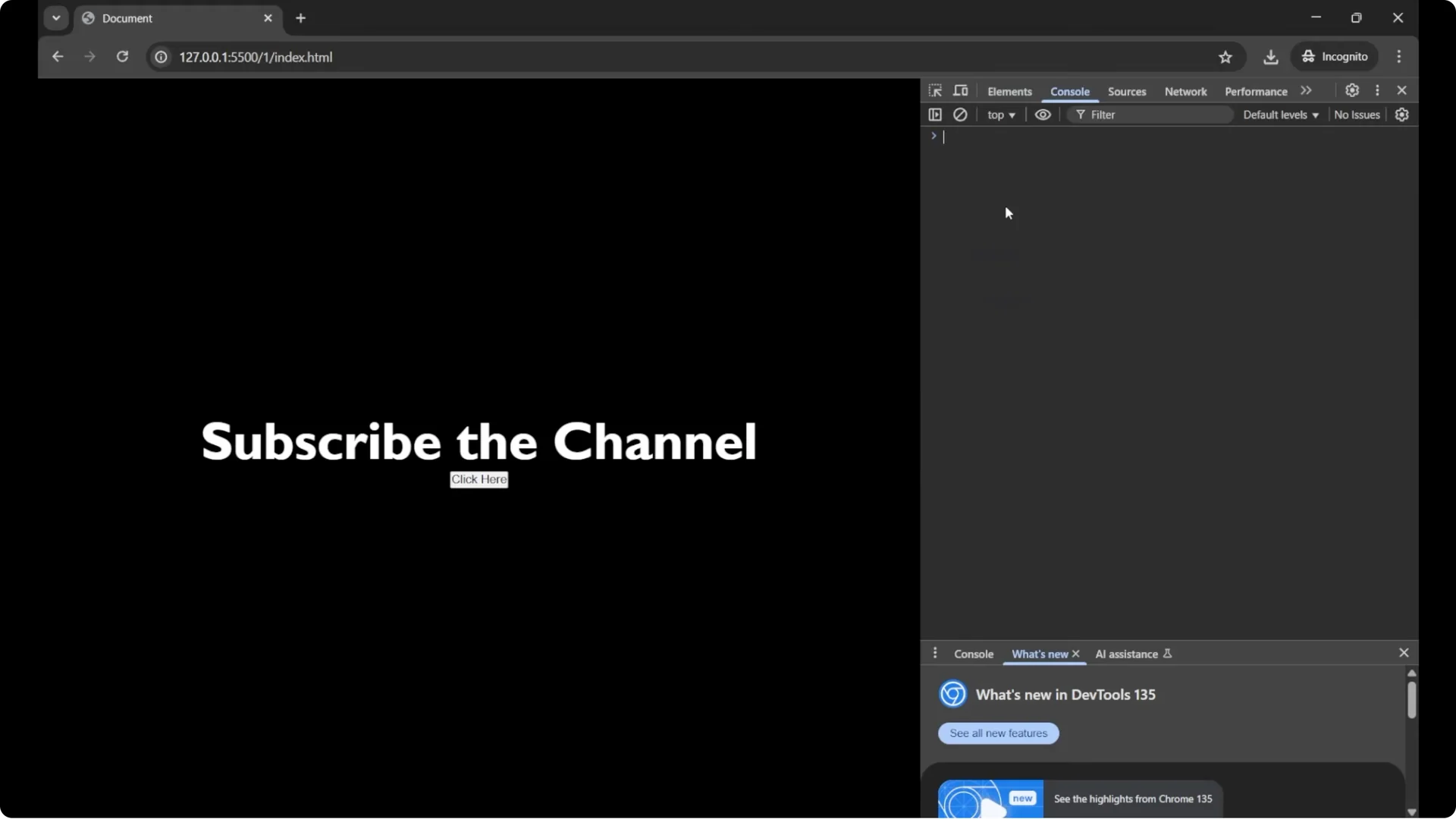Open the top JavaScript context dropdown

(x=1001, y=115)
